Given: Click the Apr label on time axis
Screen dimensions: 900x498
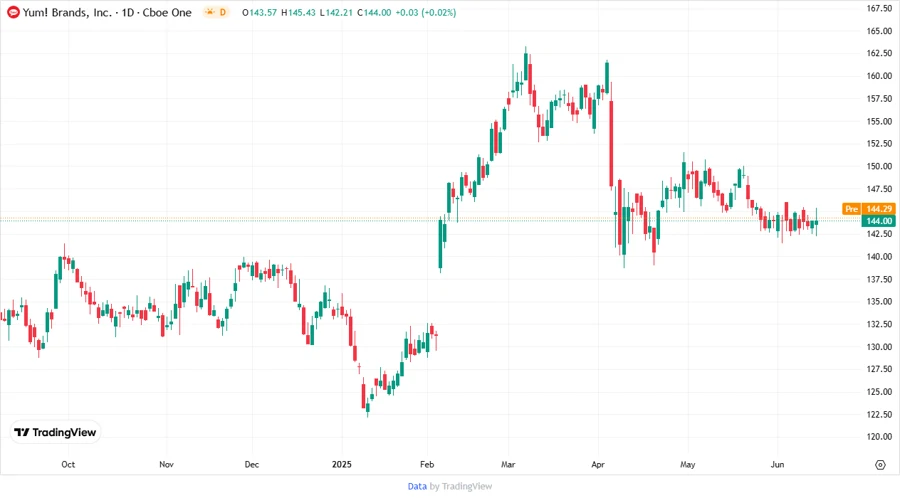Looking at the screenshot, I should [598, 464].
